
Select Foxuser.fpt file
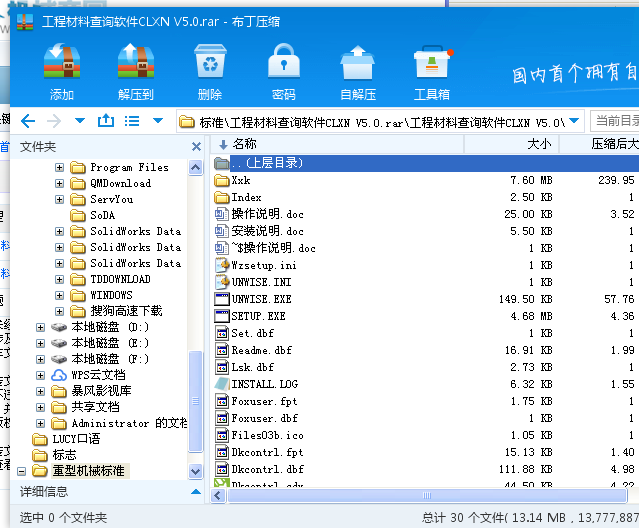tap(256, 401)
